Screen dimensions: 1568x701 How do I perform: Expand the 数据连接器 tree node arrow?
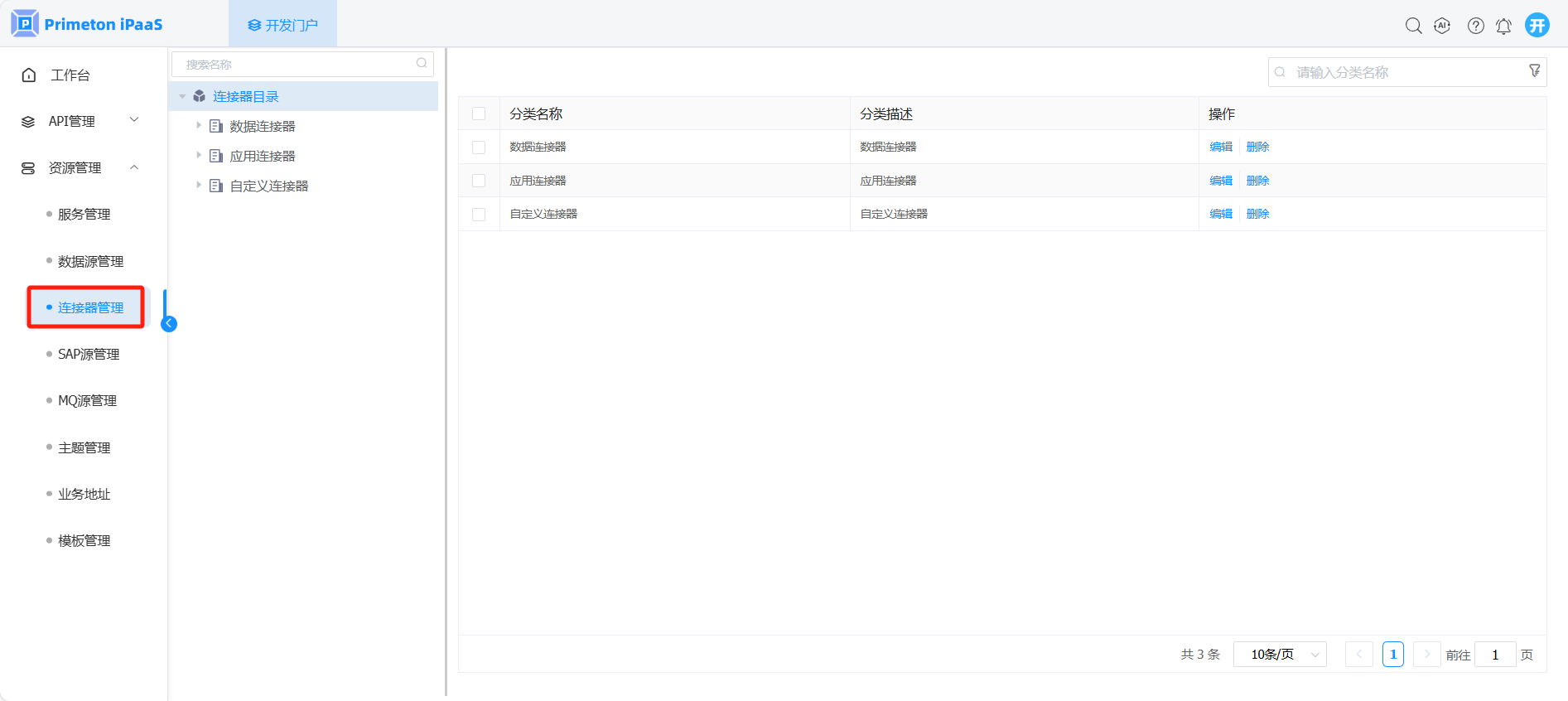(199, 125)
